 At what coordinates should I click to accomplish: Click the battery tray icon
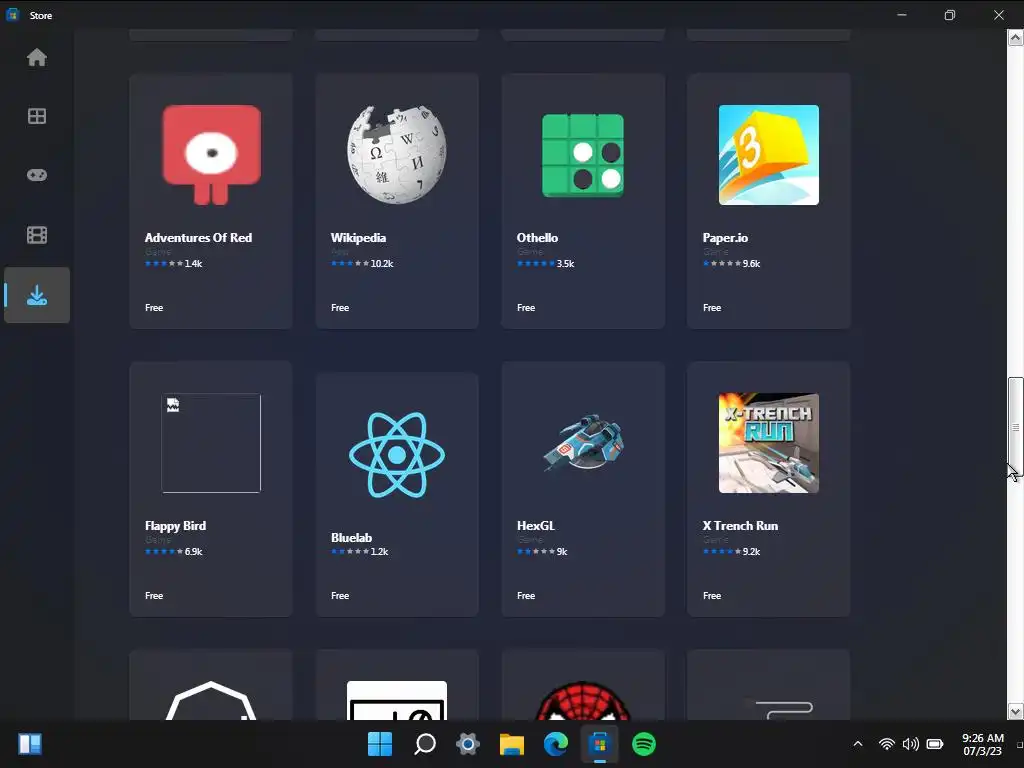point(935,744)
